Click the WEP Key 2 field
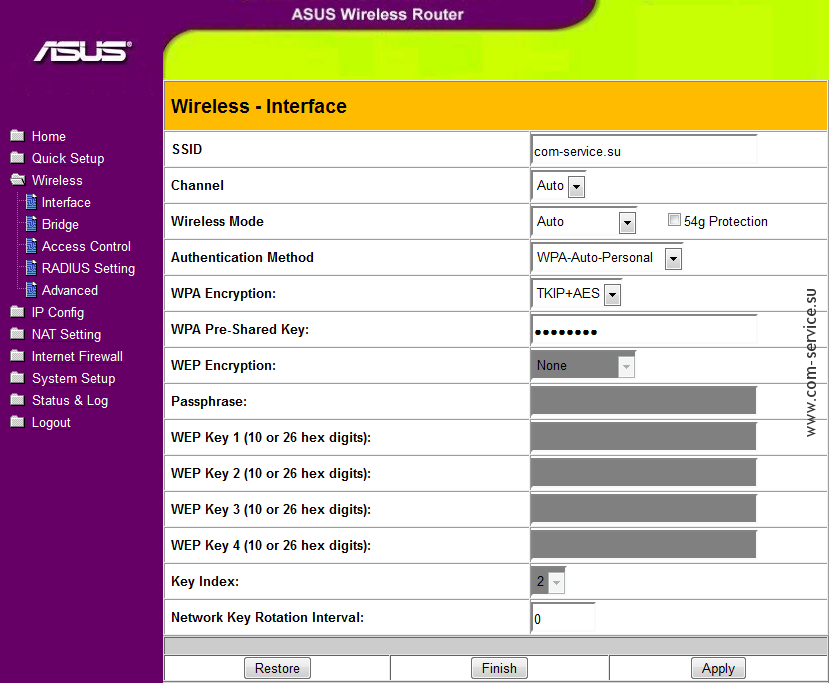Viewport: 830px width, 683px height. point(644,472)
